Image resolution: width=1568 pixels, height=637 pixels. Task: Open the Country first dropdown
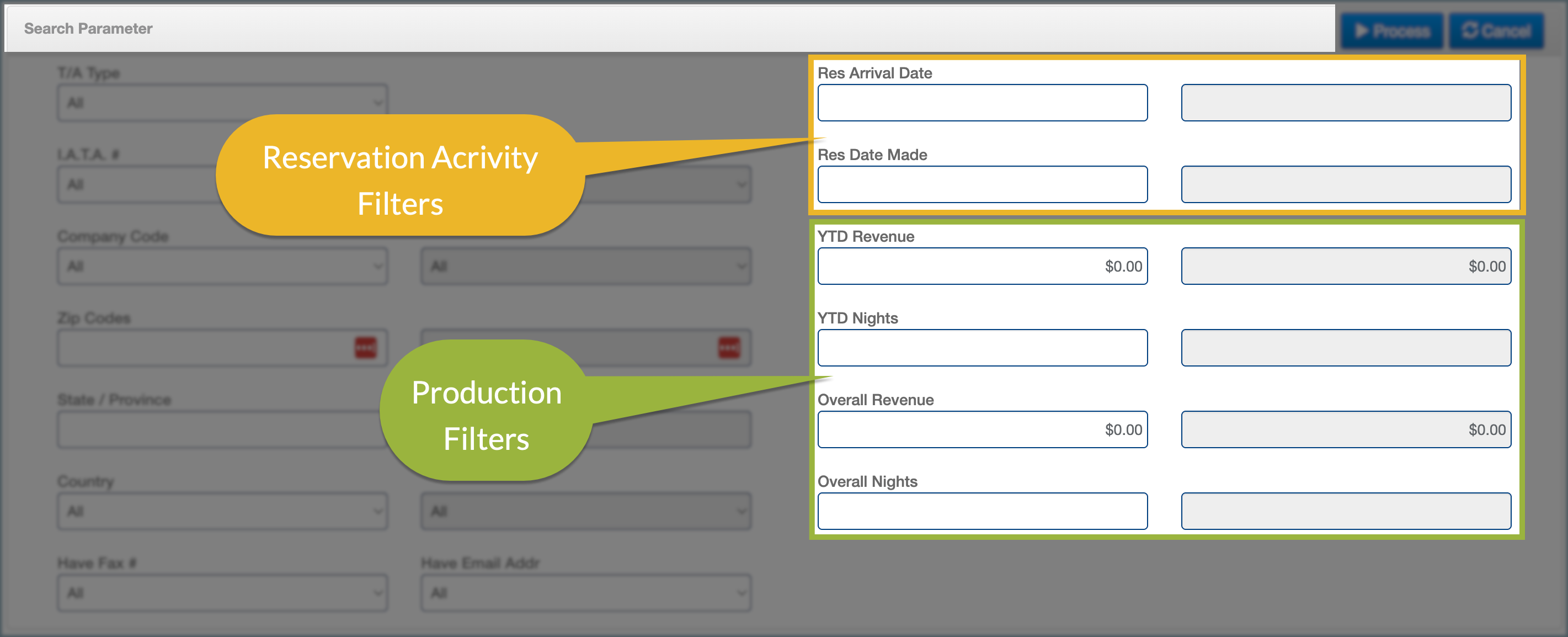coord(222,511)
